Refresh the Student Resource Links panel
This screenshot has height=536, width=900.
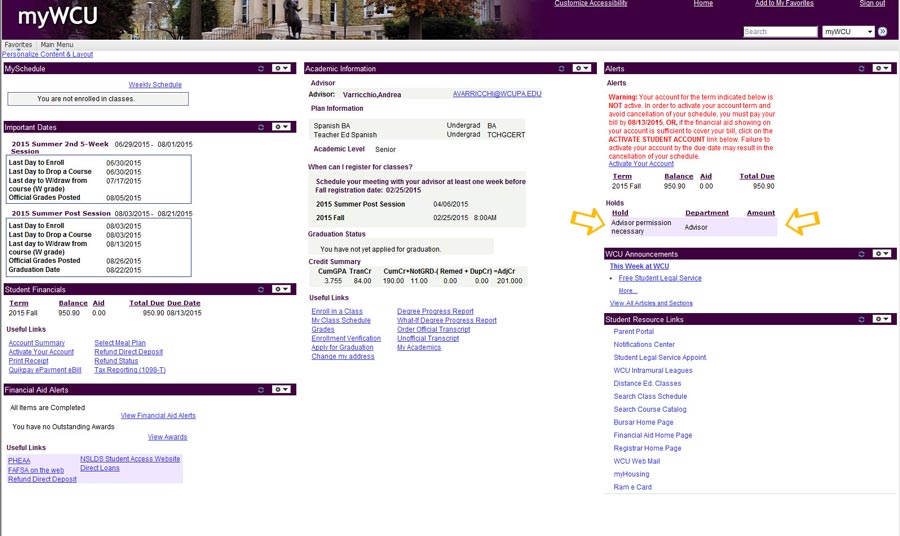[x=861, y=319]
